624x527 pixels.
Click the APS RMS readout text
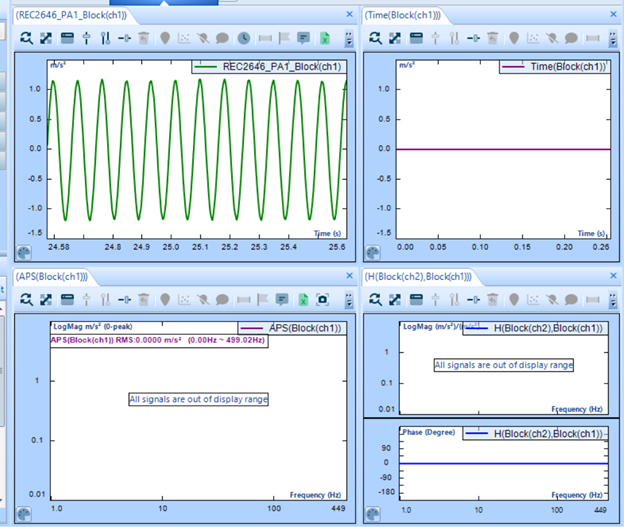click(x=157, y=340)
